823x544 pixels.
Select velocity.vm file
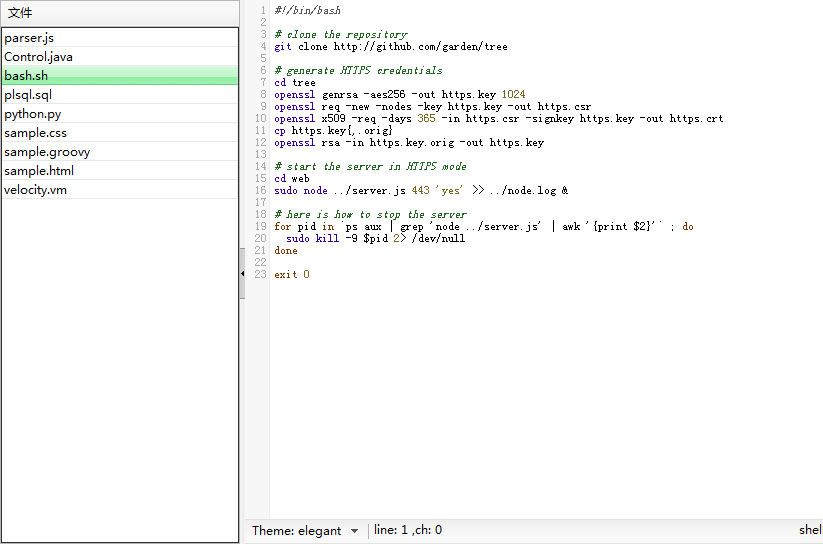coord(35,190)
